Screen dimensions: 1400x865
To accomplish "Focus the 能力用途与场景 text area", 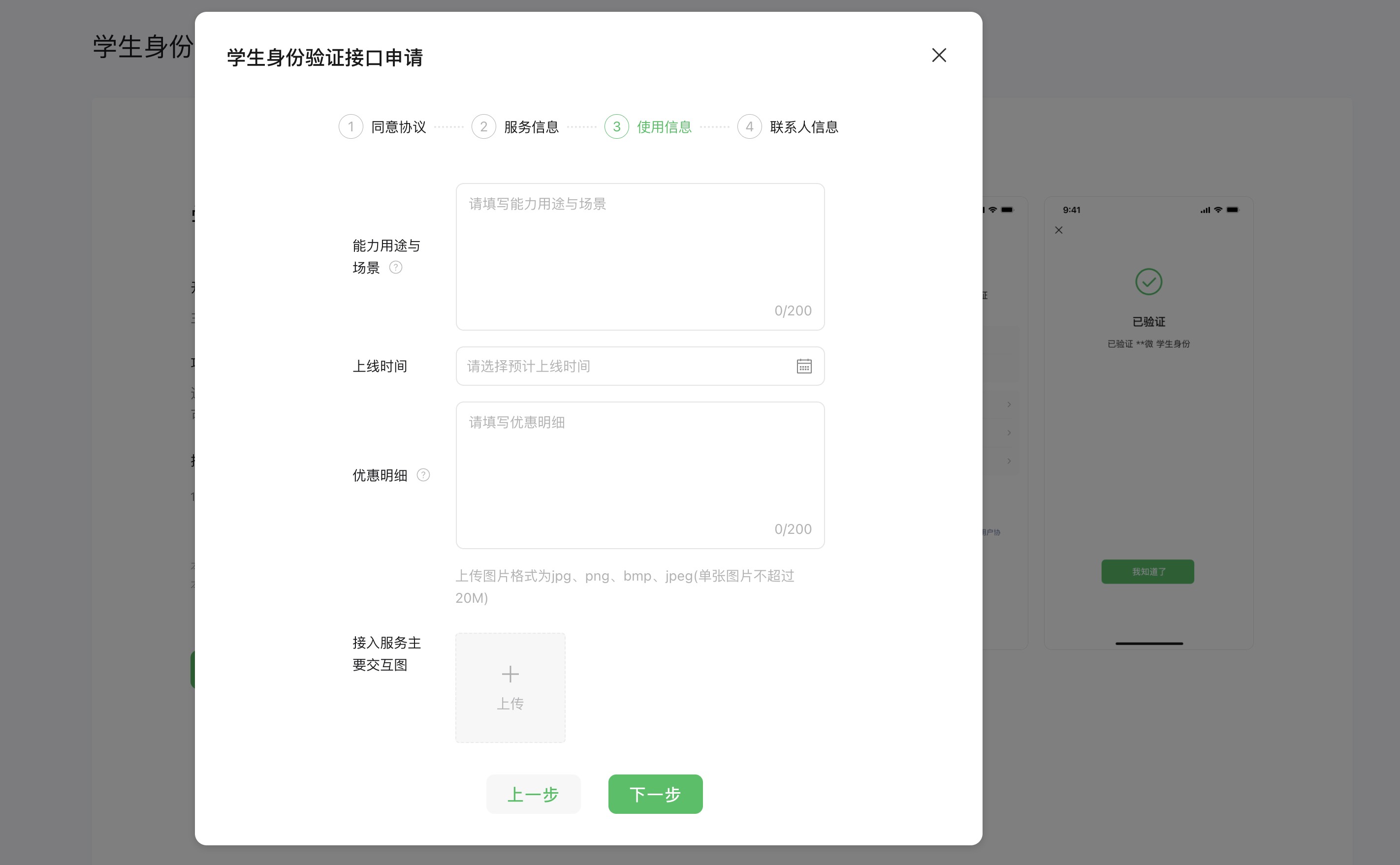I will tap(639, 256).
